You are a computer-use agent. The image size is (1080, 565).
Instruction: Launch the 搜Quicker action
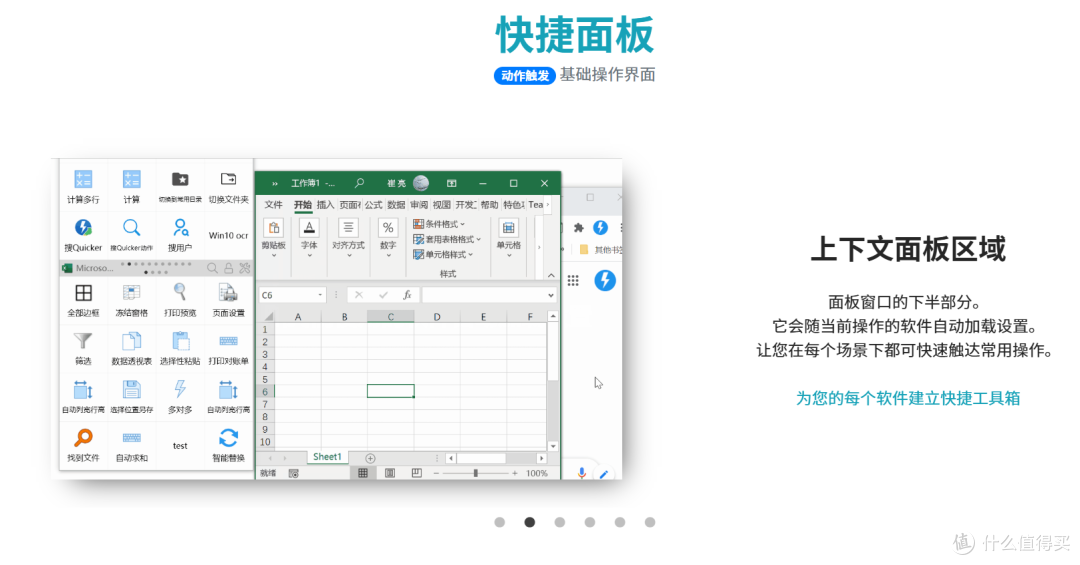pyautogui.click(x=83, y=235)
